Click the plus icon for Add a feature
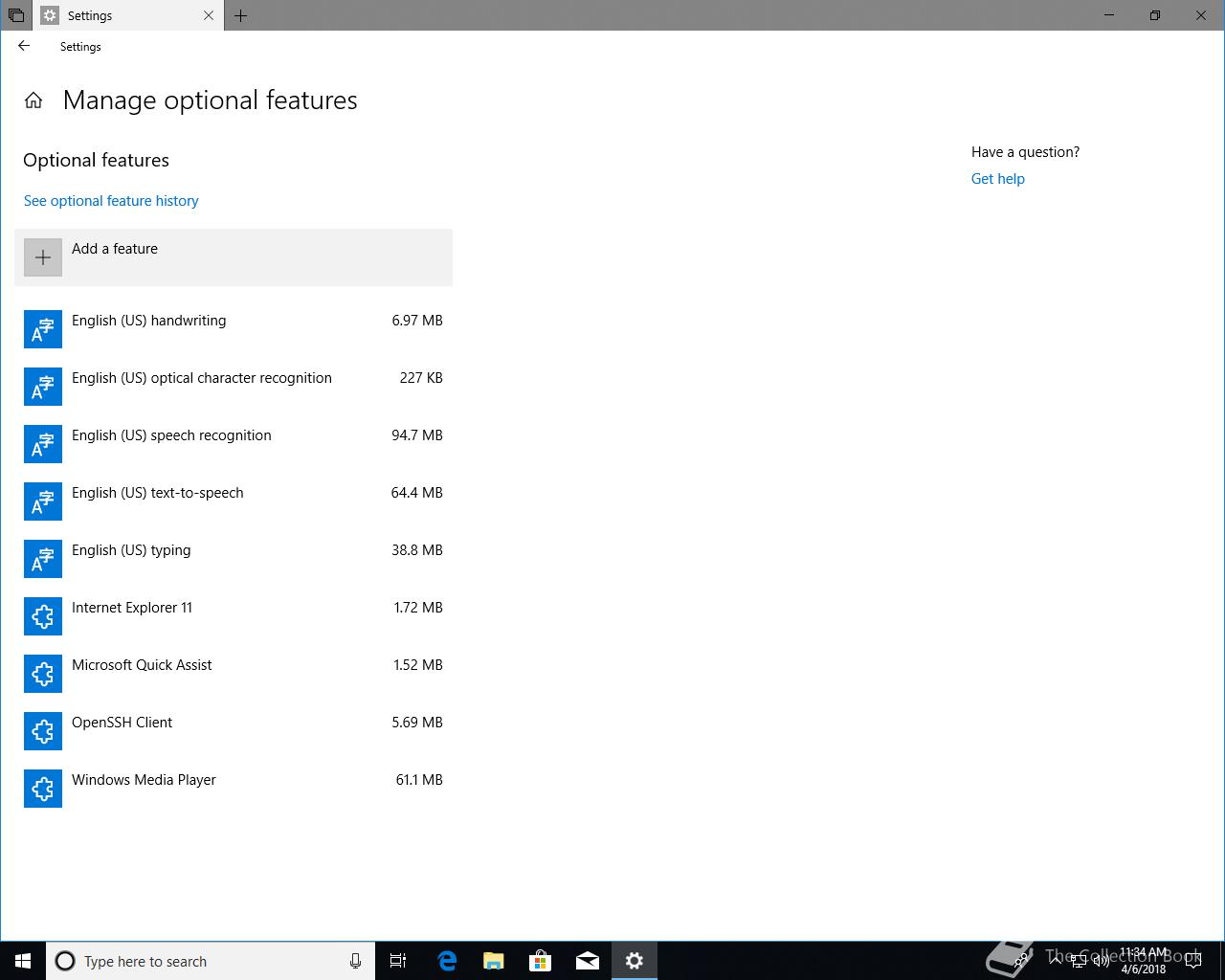Screen dimensions: 1225x980 43,257
